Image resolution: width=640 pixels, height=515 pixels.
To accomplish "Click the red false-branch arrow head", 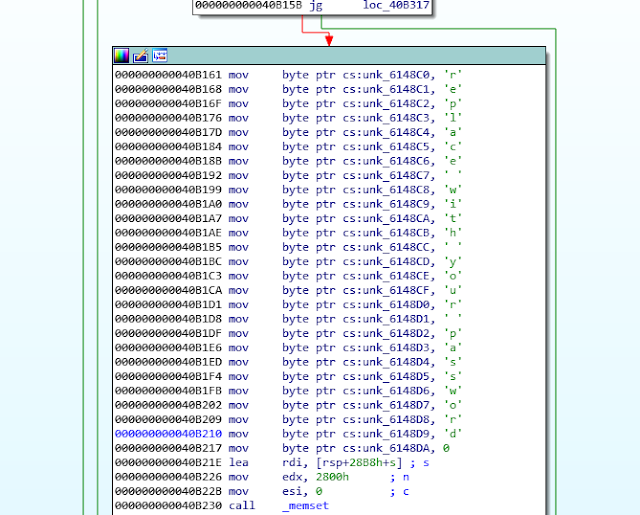I will 329,40.
